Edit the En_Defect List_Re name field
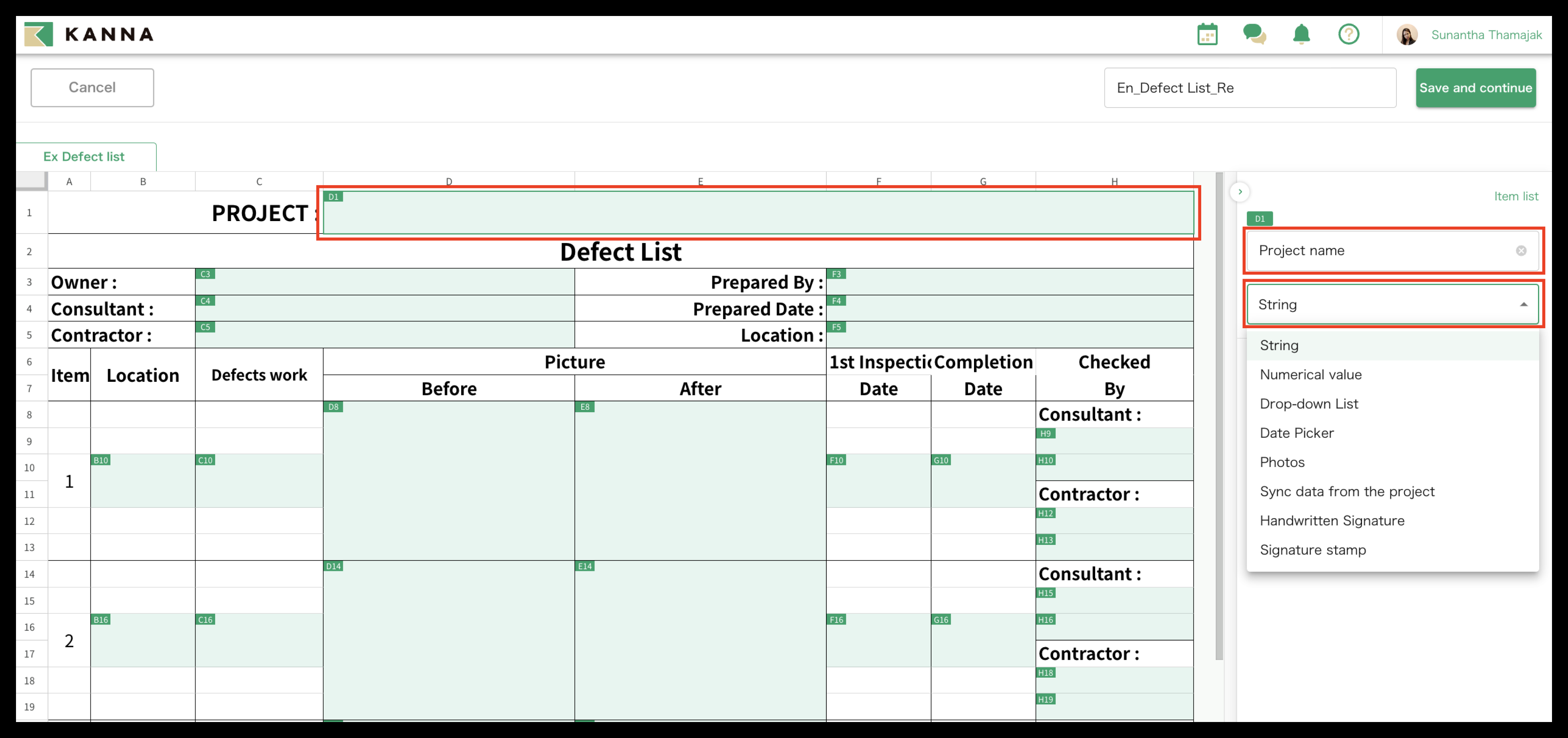Viewport: 1568px width, 738px height. click(x=1250, y=88)
